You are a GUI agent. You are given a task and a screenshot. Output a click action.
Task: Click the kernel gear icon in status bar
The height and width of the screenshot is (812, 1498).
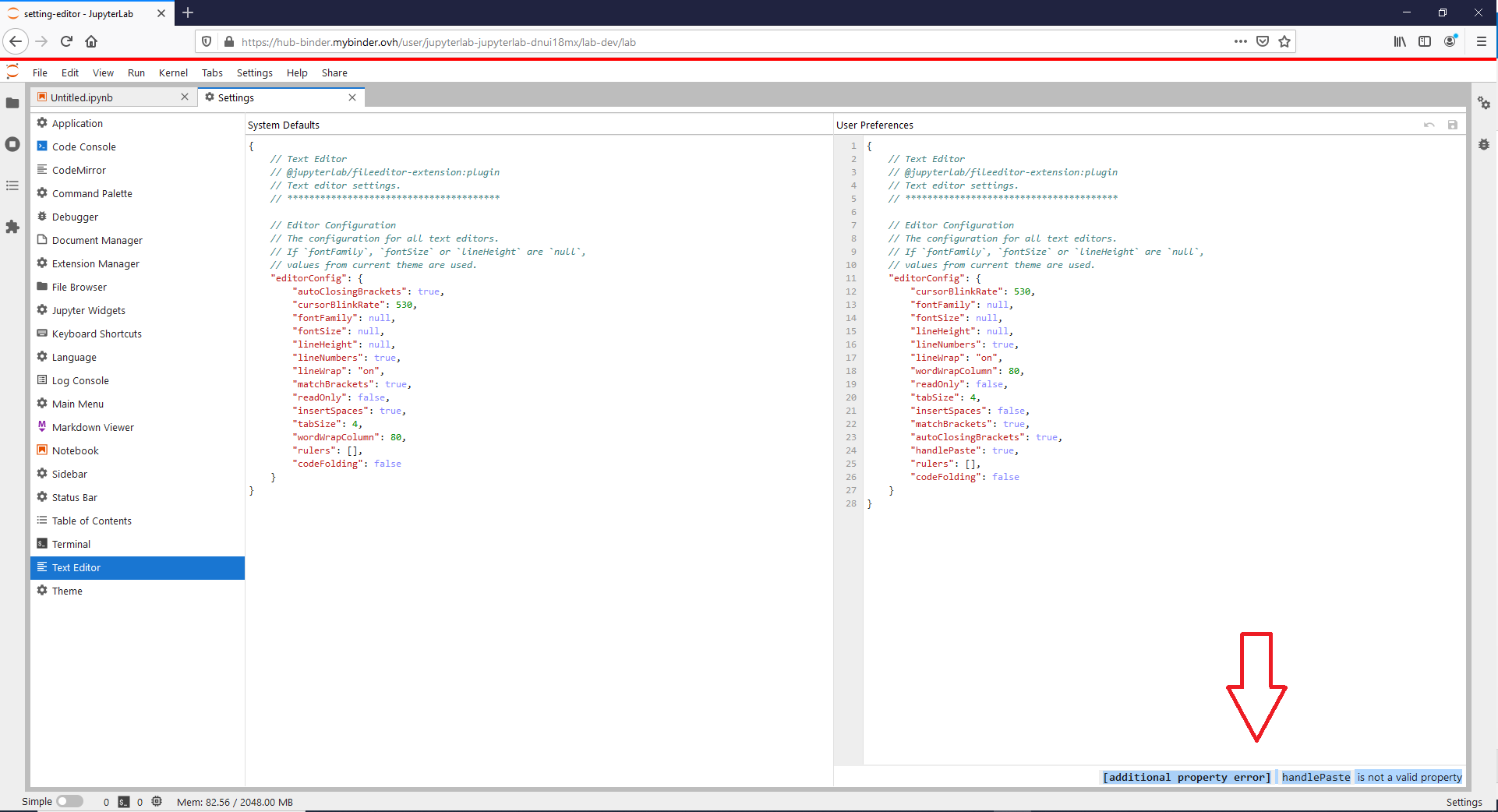[x=157, y=802]
